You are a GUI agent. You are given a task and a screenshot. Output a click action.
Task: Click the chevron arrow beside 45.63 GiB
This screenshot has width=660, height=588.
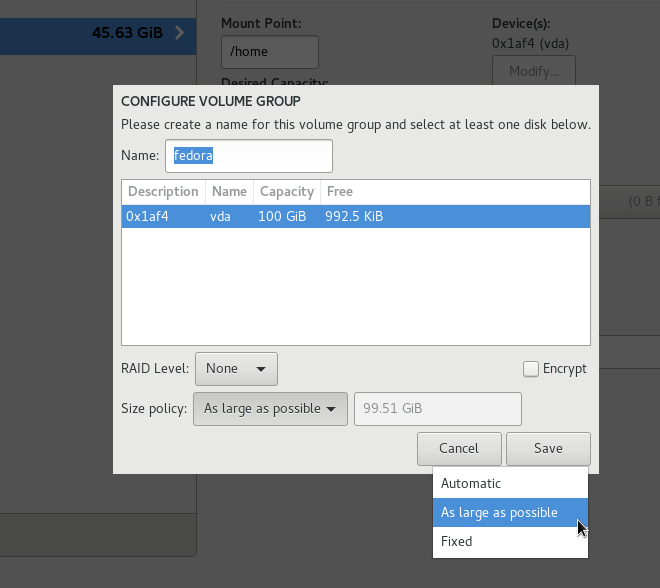(x=179, y=33)
